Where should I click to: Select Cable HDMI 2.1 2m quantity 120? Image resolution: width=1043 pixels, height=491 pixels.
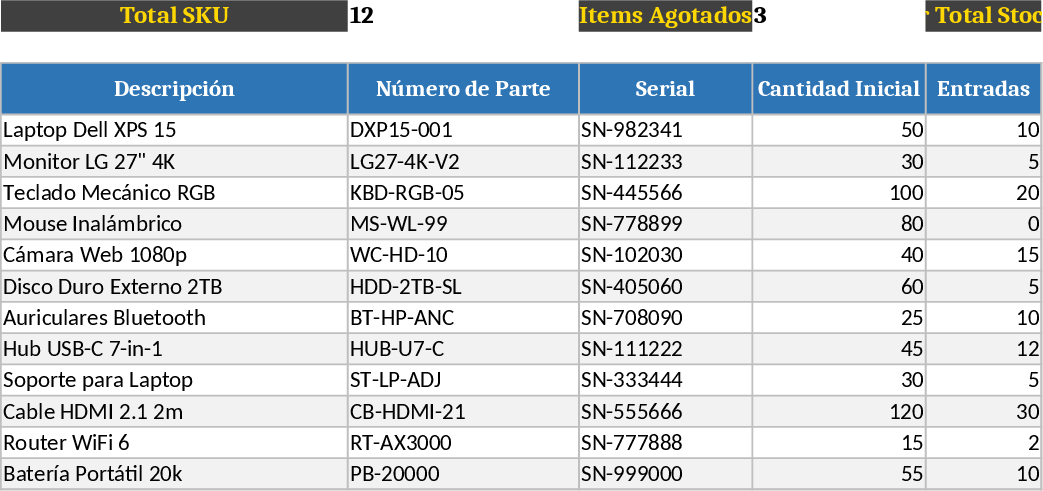pos(838,412)
